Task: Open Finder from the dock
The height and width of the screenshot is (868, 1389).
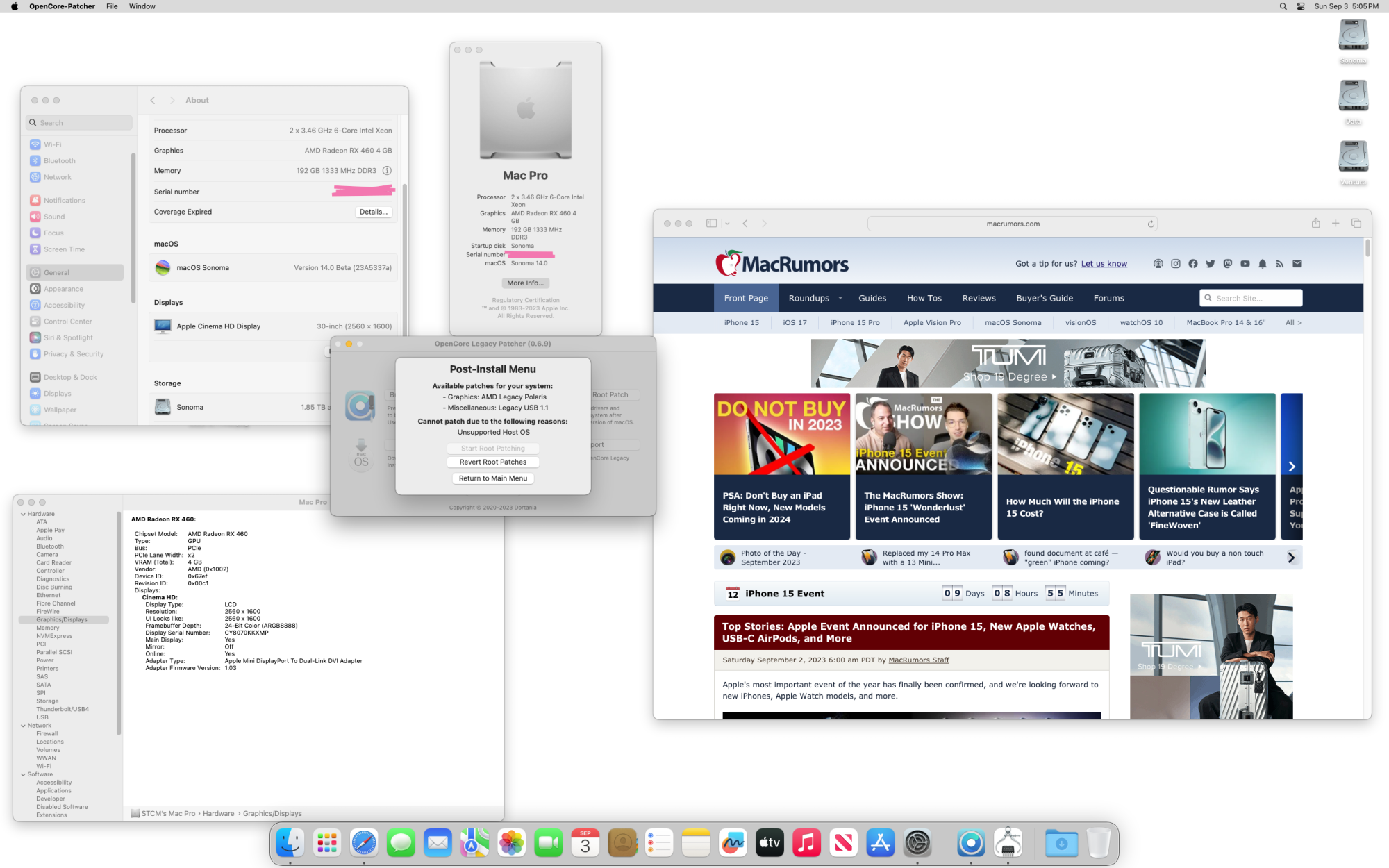Action: pyautogui.click(x=290, y=843)
